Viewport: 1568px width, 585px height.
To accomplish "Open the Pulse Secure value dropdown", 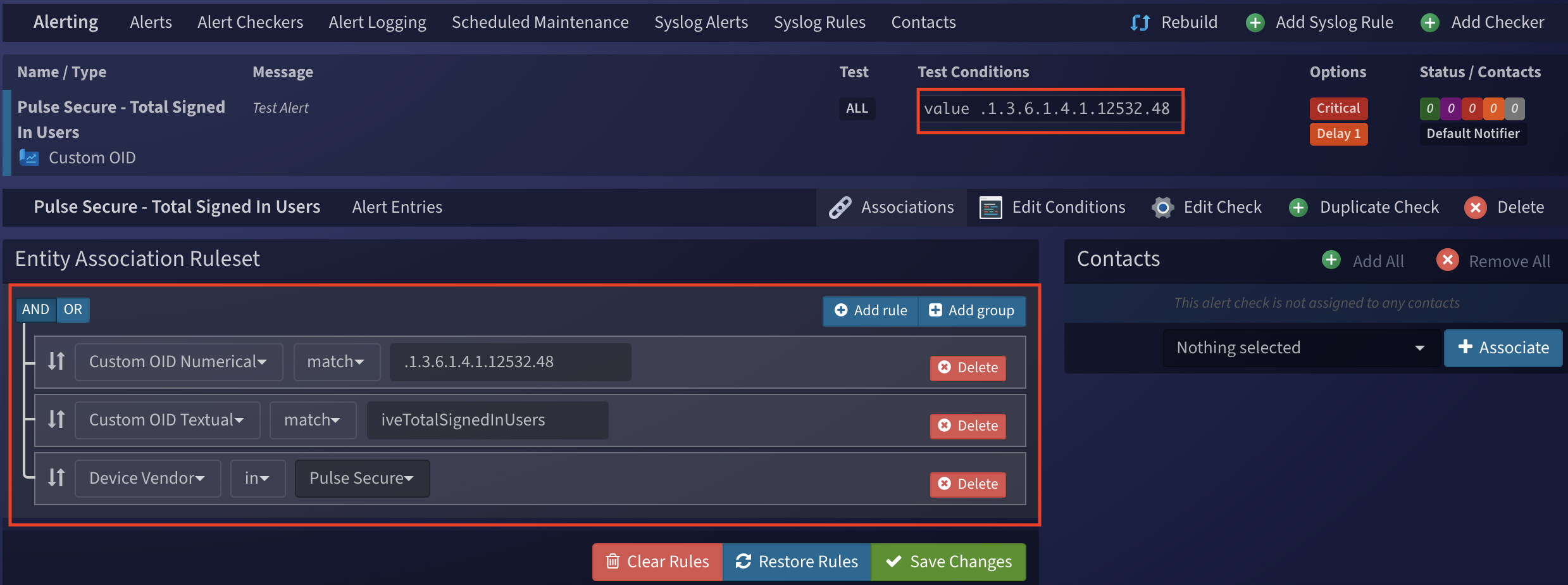I will point(362,478).
